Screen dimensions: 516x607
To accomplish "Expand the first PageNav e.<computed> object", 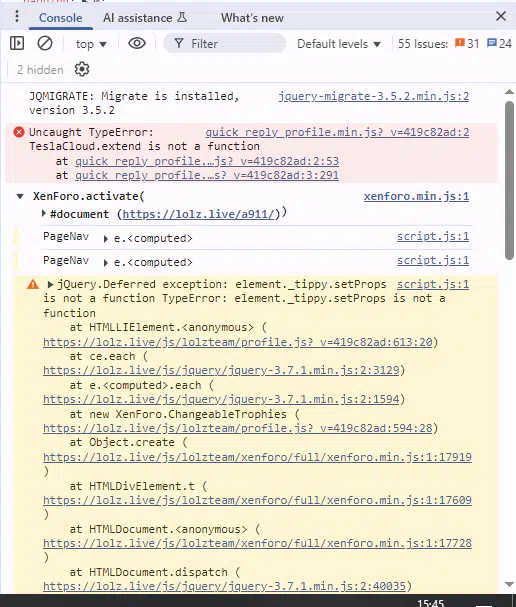I will click(106, 239).
